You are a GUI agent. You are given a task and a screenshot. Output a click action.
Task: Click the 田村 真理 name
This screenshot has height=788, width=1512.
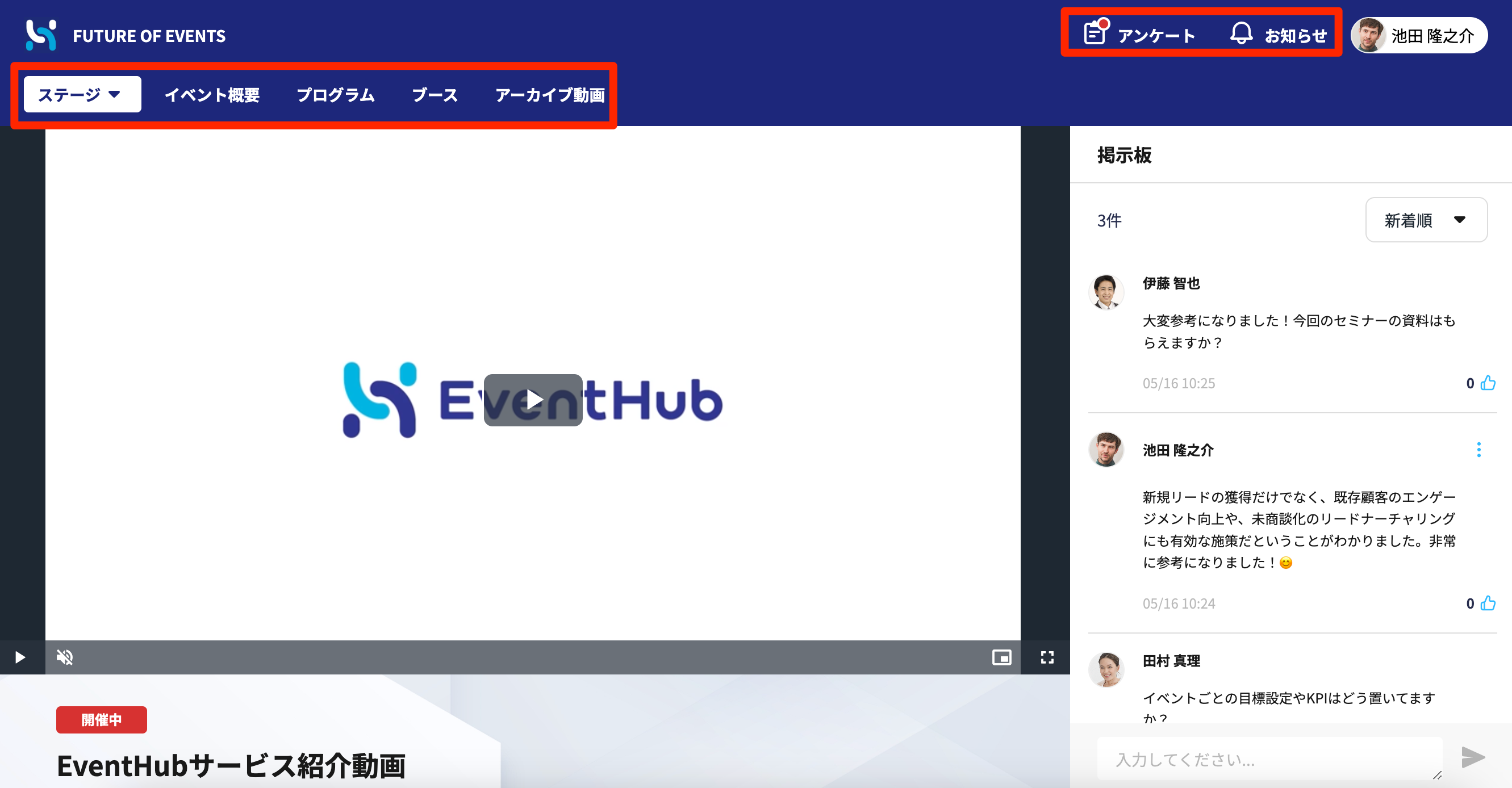point(1171,661)
